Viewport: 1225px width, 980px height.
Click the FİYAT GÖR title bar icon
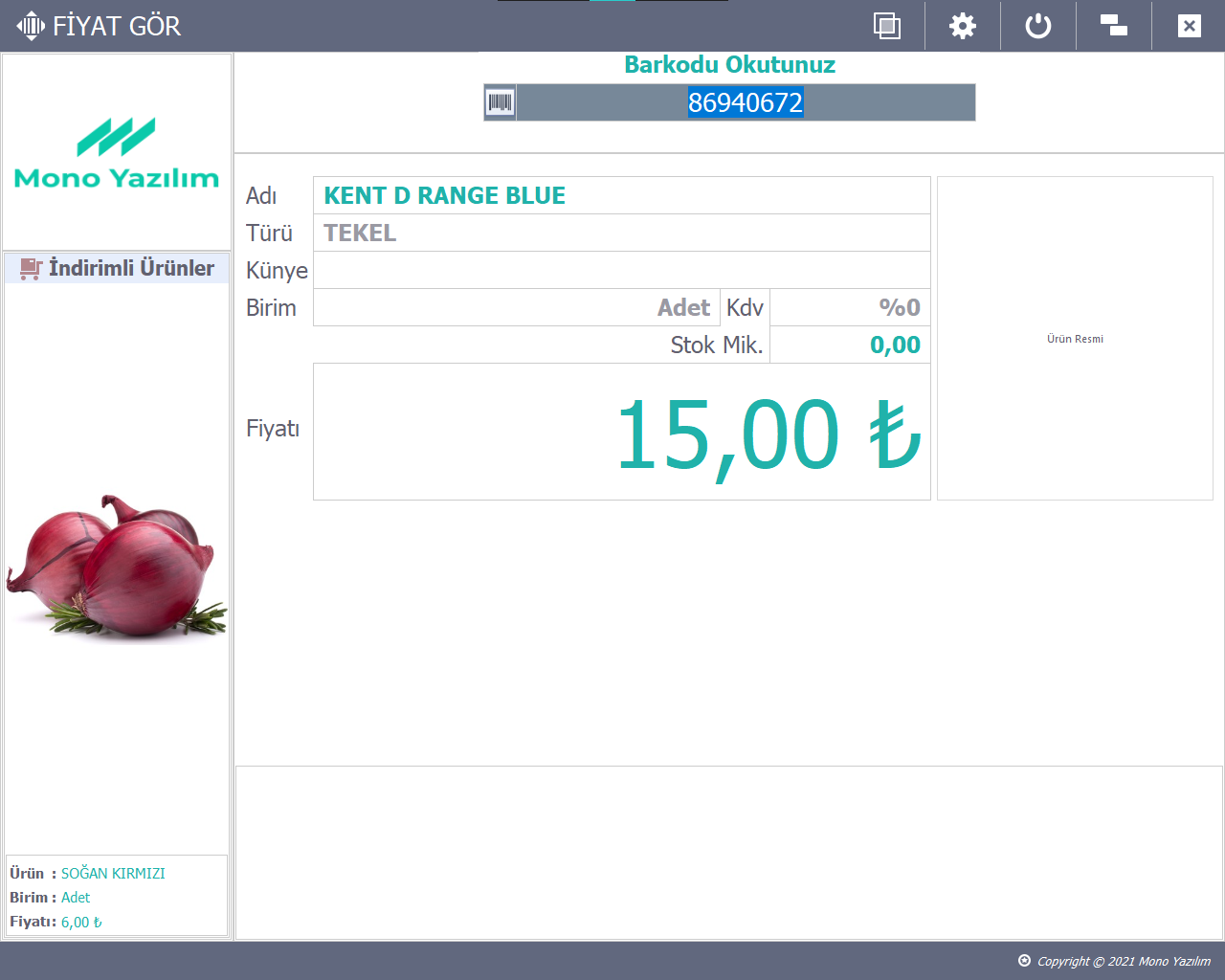click(31, 26)
